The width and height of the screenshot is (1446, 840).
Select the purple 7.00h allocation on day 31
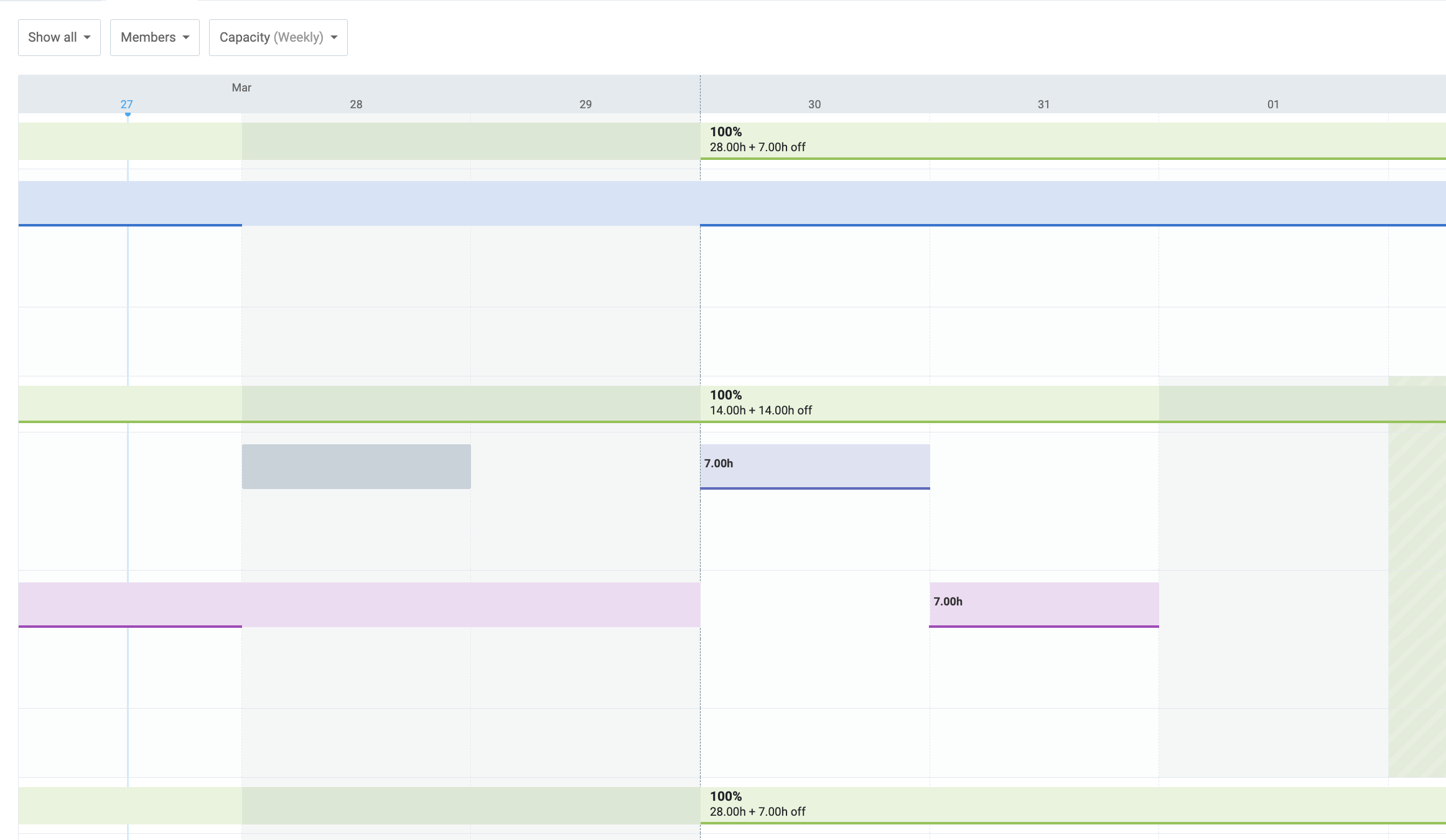(1043, 604)
